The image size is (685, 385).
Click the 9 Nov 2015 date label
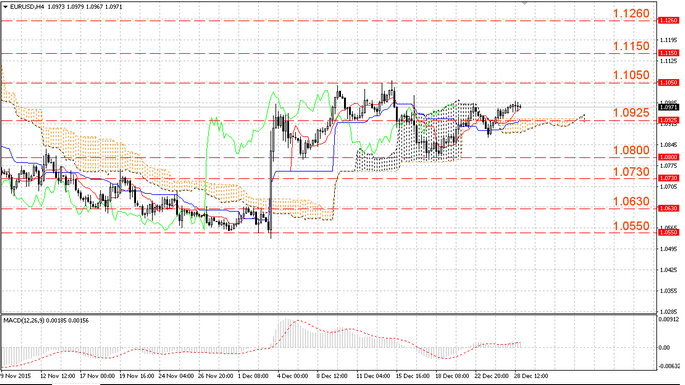(16, 376)
